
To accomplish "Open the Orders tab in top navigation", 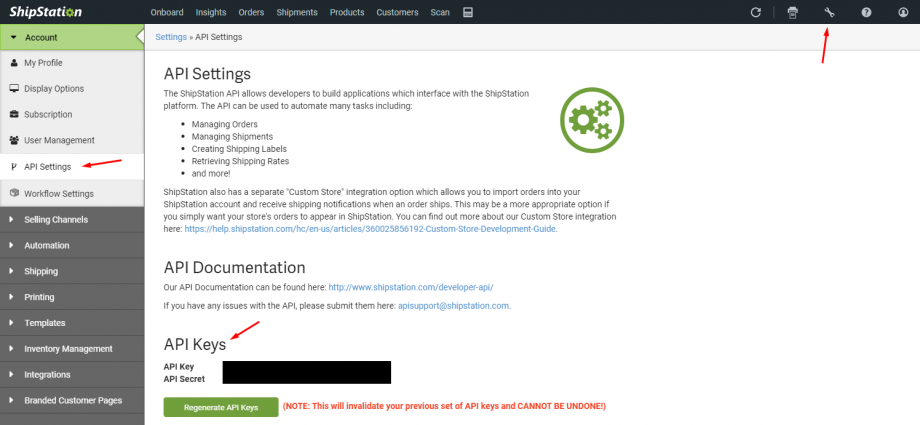I will click(x=253, y=12).
